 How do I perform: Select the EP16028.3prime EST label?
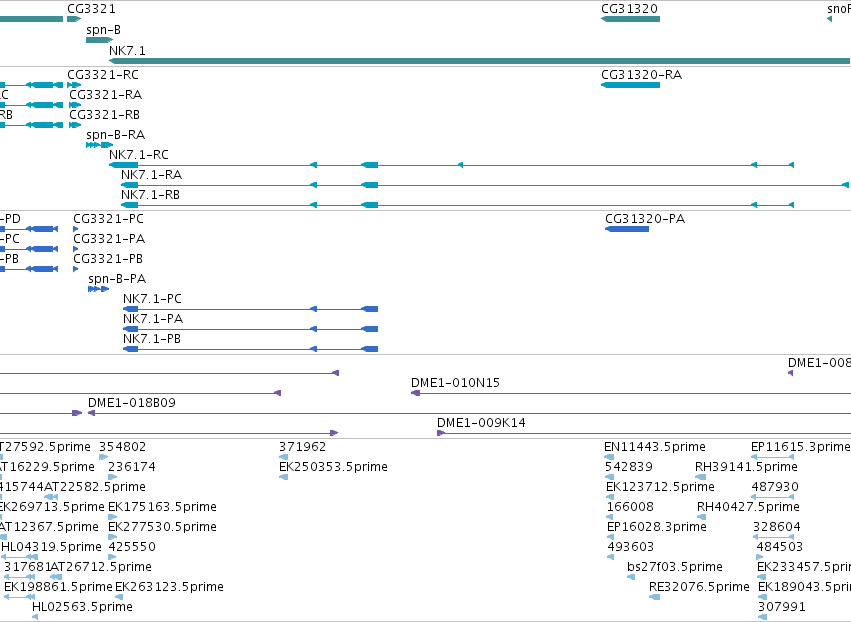[x=657, y=526]
